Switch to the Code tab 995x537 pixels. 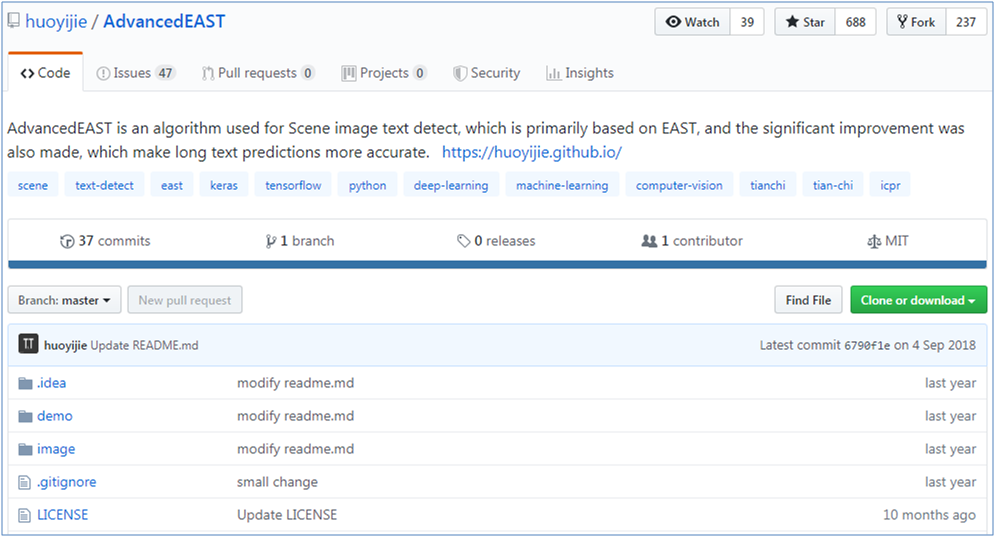pos(45,73)
